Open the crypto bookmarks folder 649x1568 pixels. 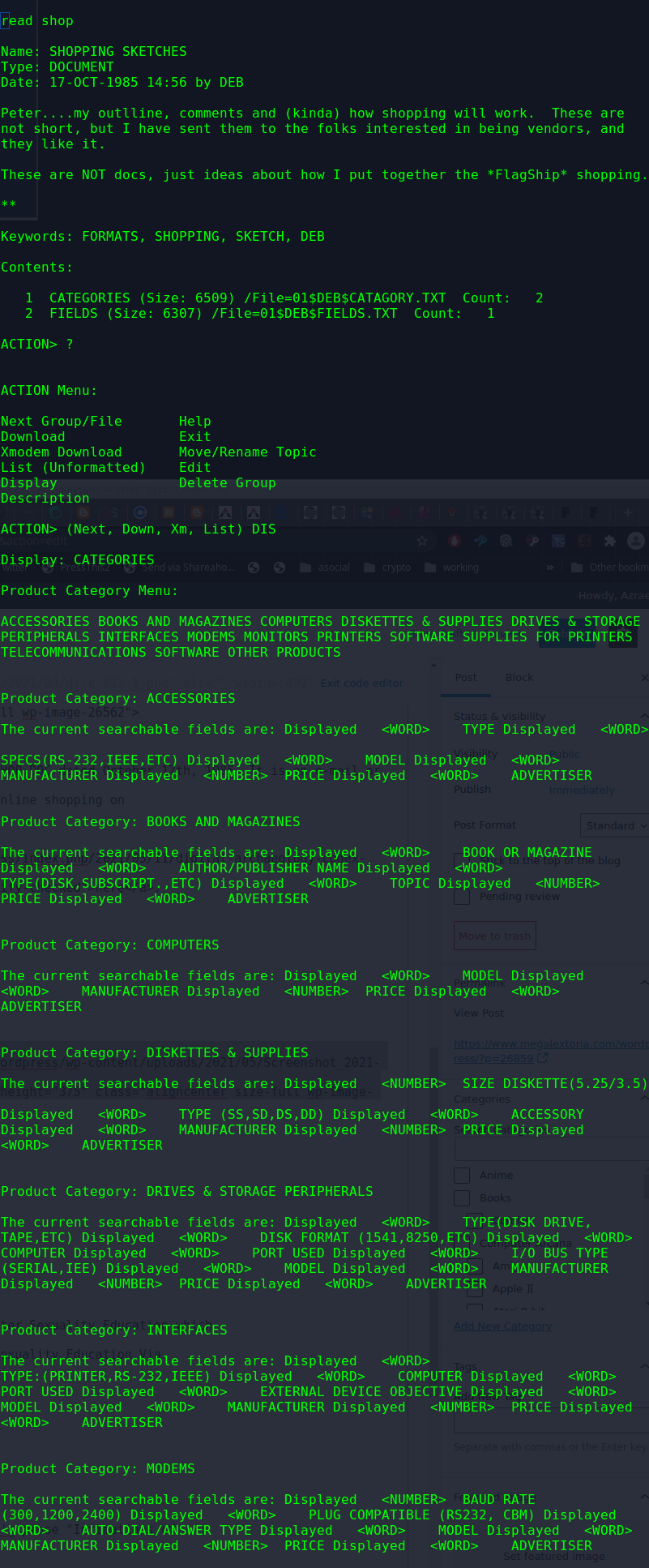pos(388,568)
